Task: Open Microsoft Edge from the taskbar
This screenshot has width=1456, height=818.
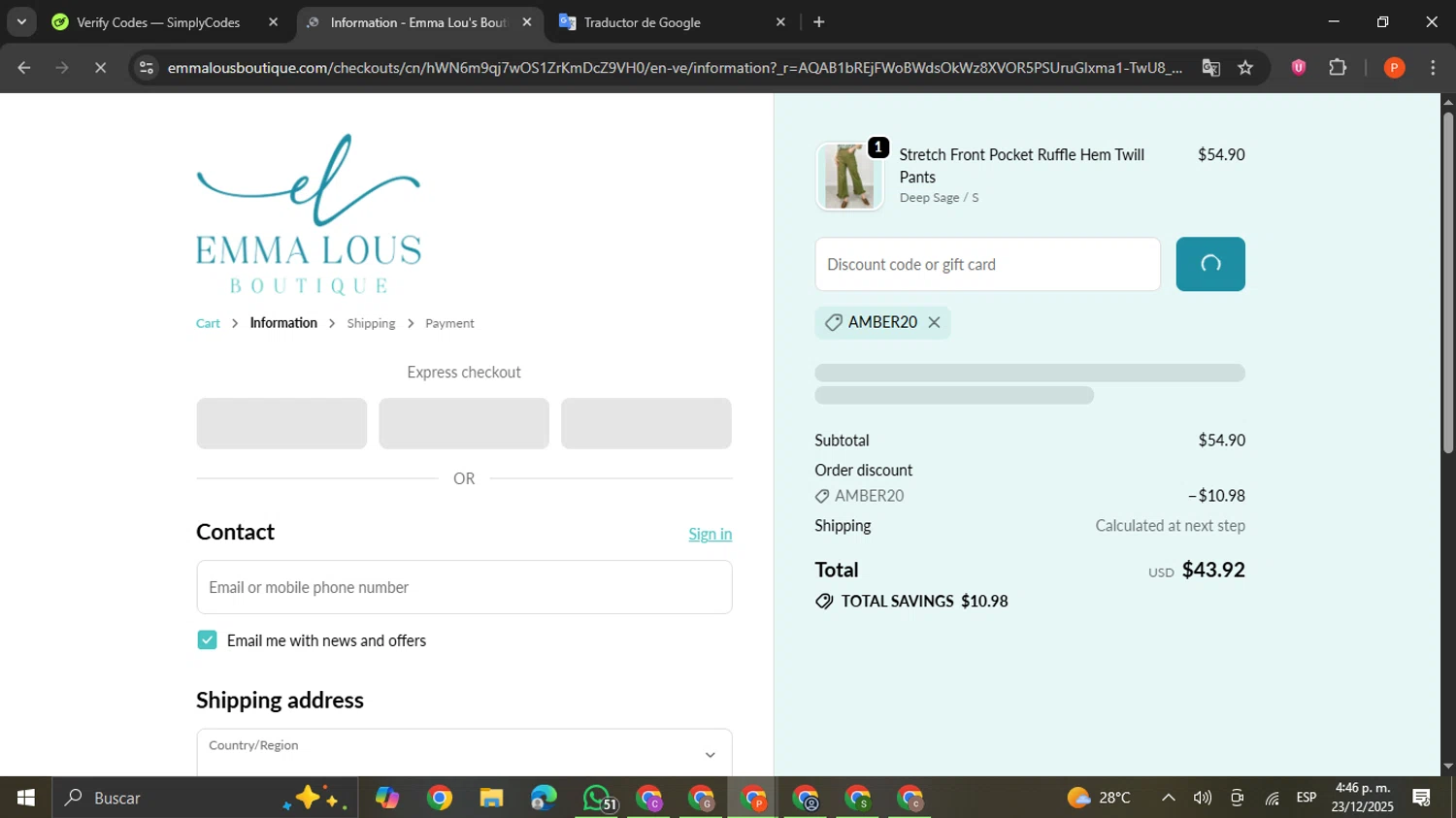Action: [x=544, y=798]
